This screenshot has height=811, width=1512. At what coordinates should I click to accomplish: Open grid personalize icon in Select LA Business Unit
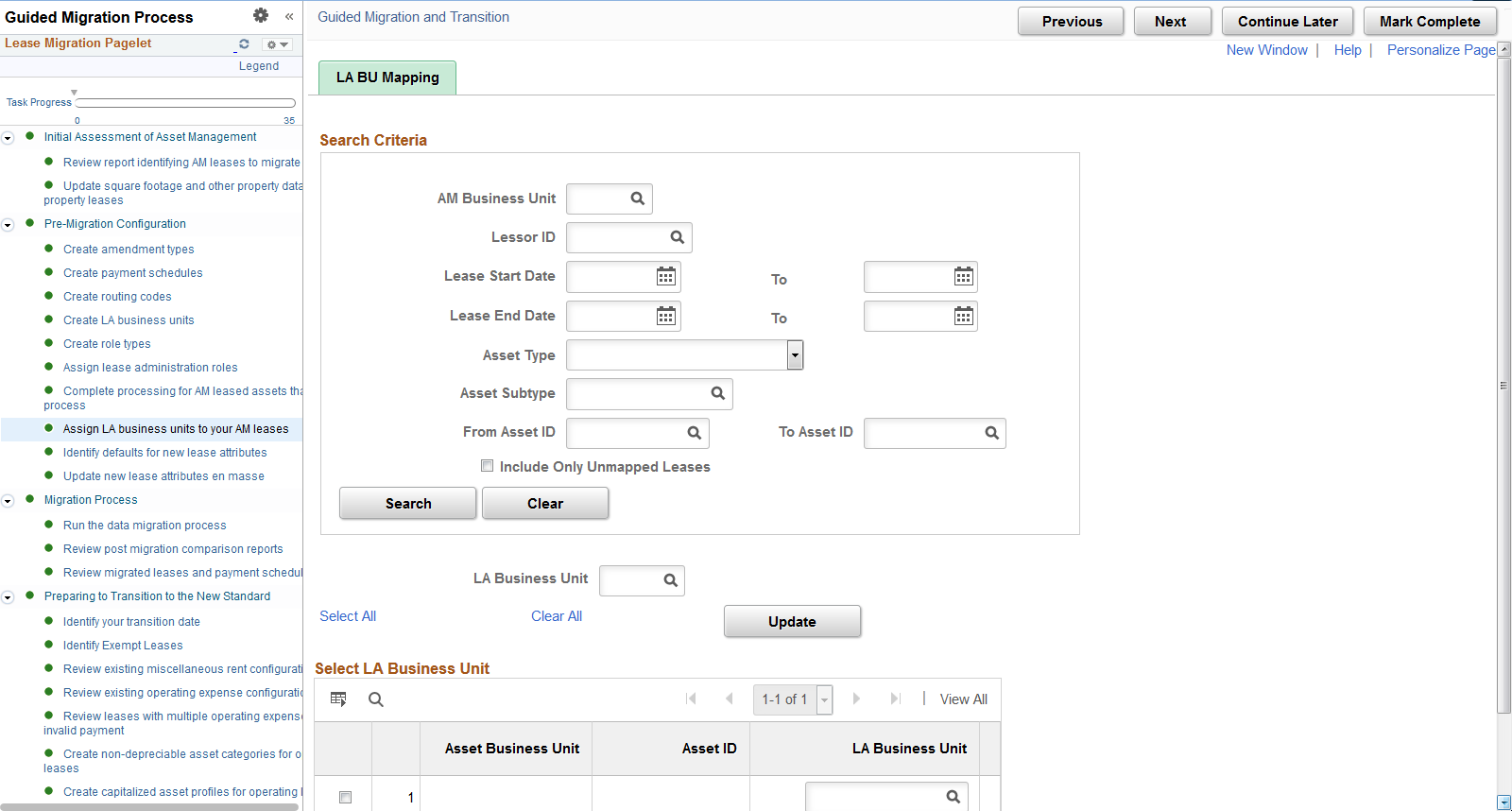pyautogui.click(x=338, y=699)
